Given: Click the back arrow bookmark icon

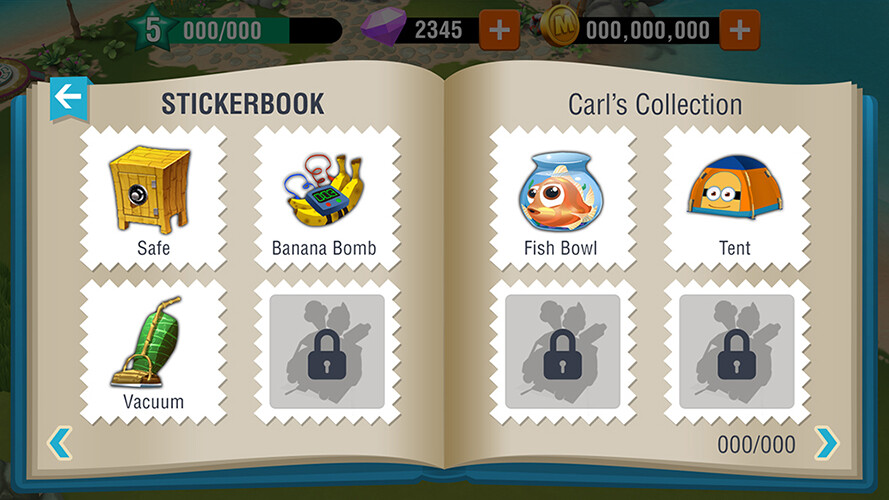Looking at the screenshot, I should pyautogui.click(x=69, y=98).
